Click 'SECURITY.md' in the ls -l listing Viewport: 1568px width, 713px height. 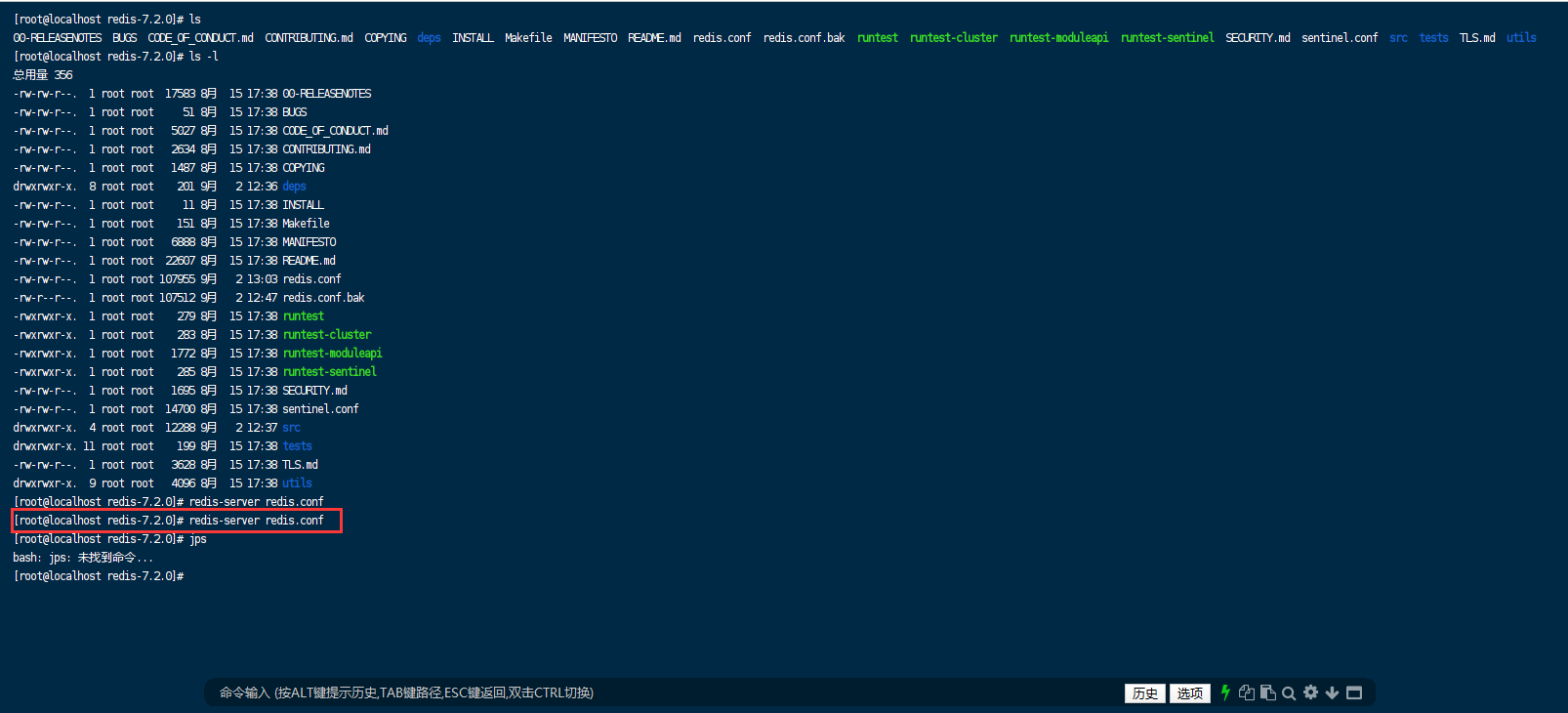click(x=315, y=391)
